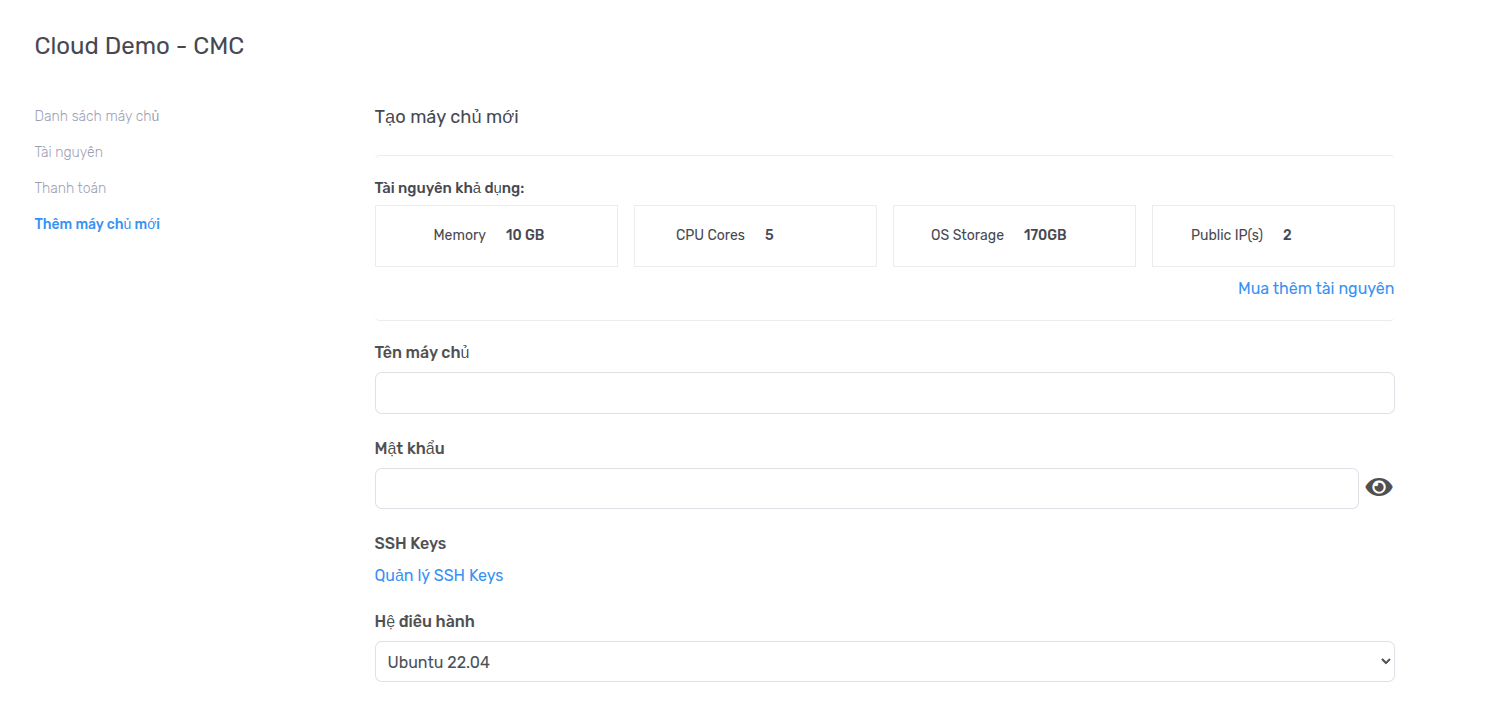The image size is (1486, 708).
Task: Open the Thanh toán sidebar page
Action: (70, 188)
